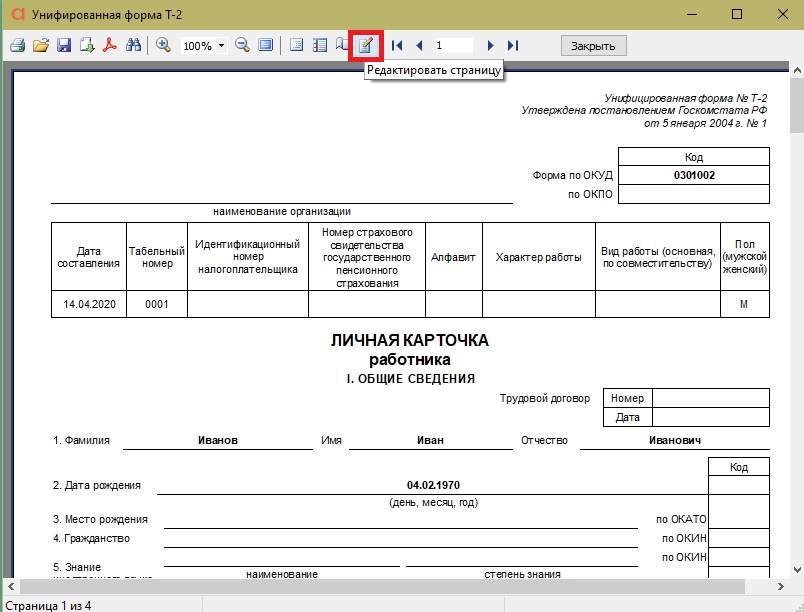Click the status bar text Страница 1 из 4

48,605
